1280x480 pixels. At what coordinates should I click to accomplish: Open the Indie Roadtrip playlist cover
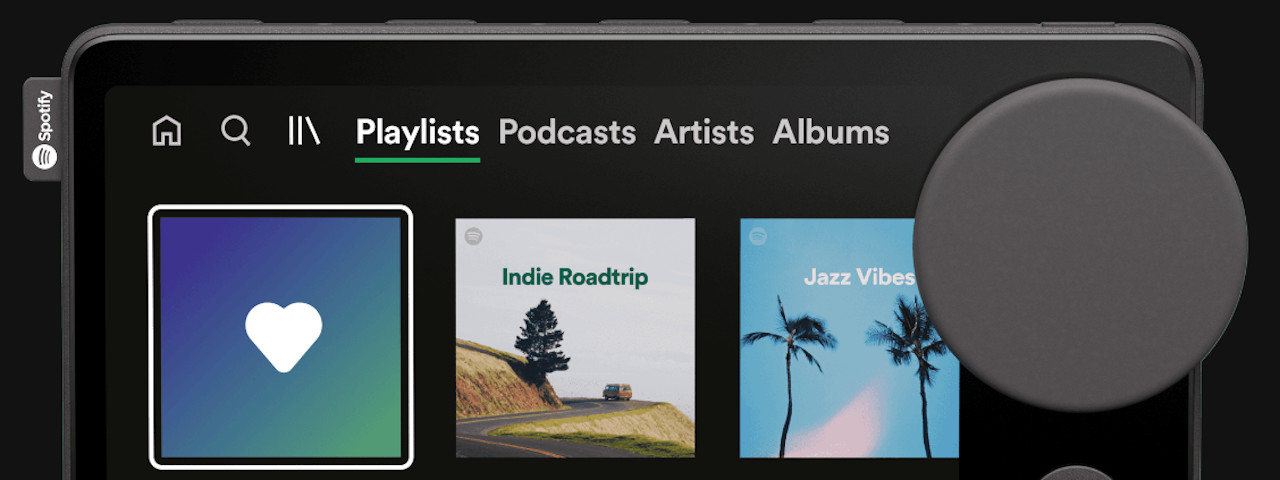click(x=575, y=338)
